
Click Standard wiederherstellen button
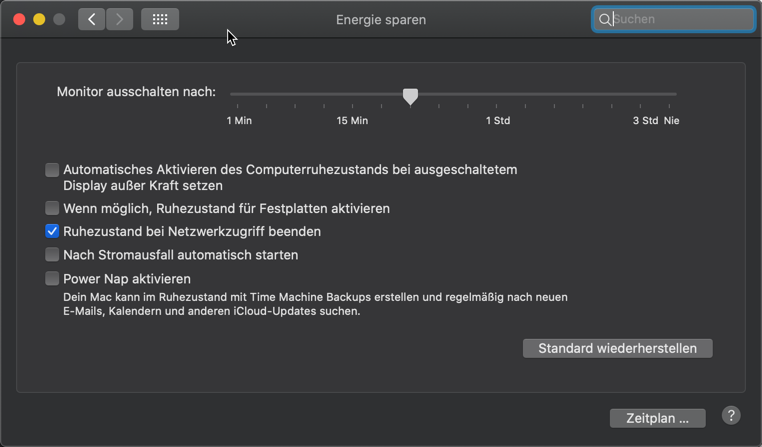(x=617, y=348)
